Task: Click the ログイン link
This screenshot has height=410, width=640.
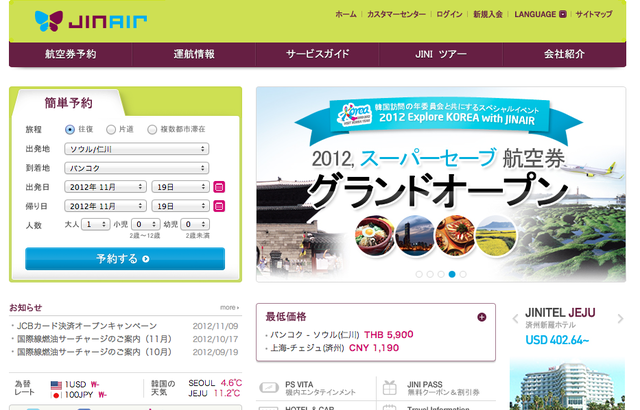Action: coord(449,14)
